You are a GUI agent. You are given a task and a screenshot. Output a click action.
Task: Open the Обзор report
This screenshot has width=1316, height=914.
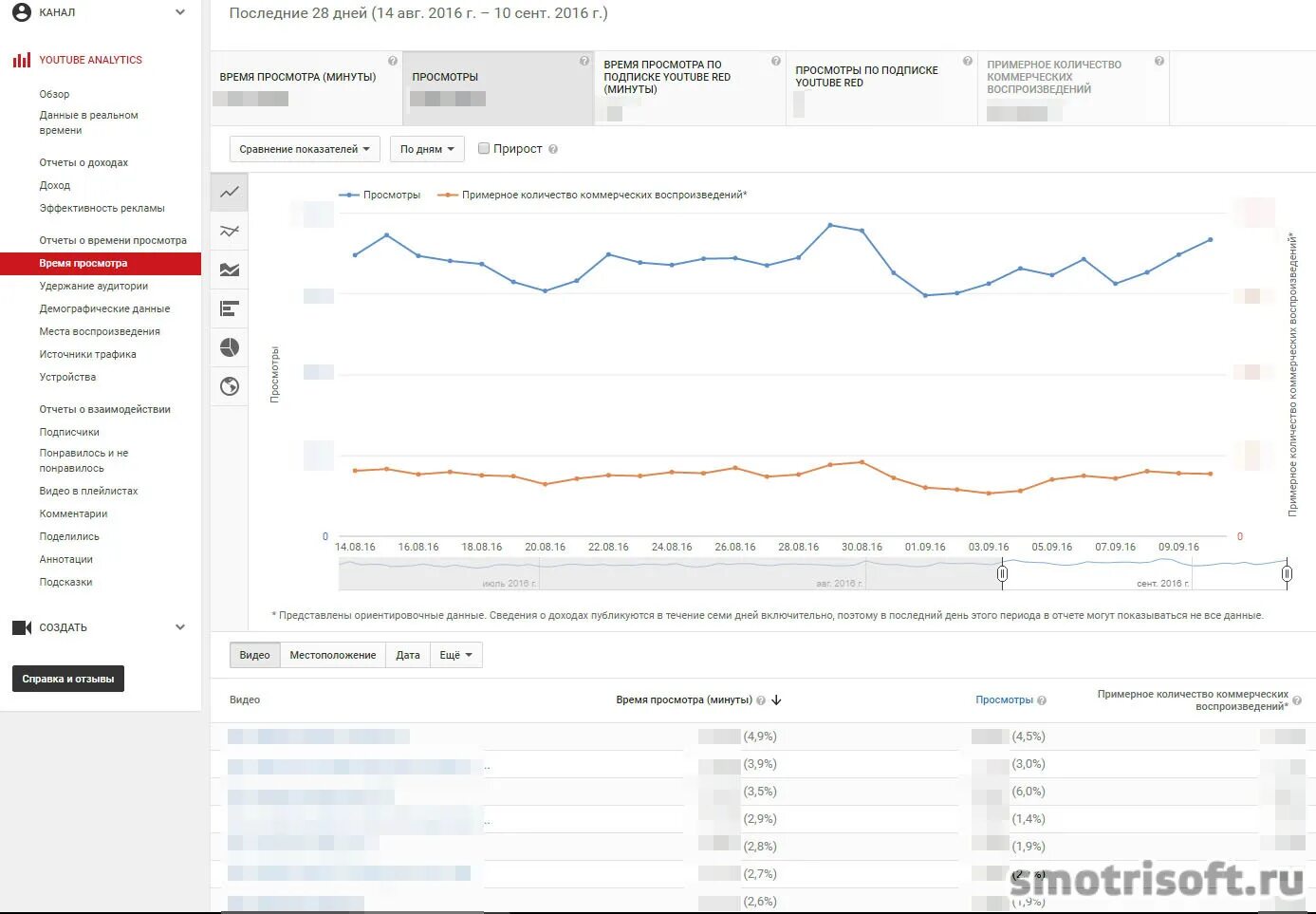[54, 94]
